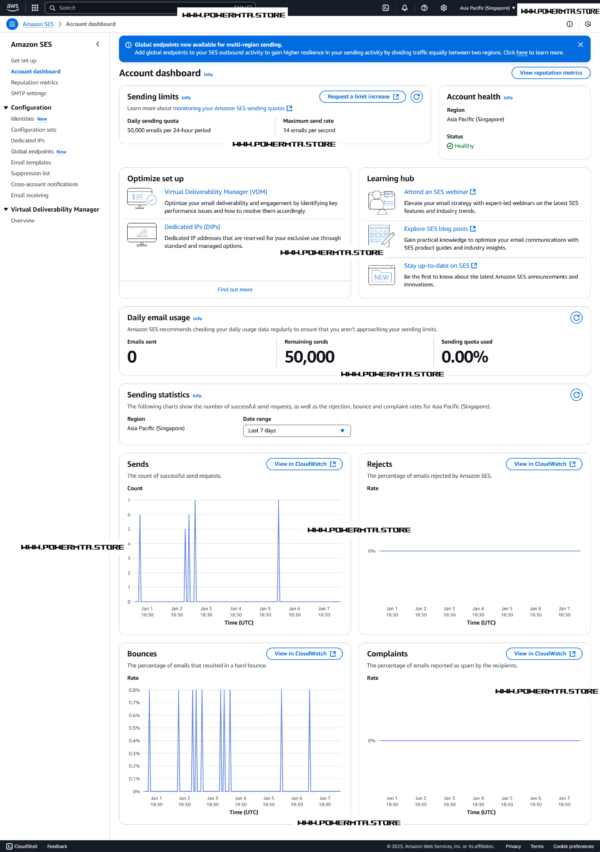This screenshot has width=600, height=852.
Task: Click View reputation metrics button
Action: [x=551, y=73]
